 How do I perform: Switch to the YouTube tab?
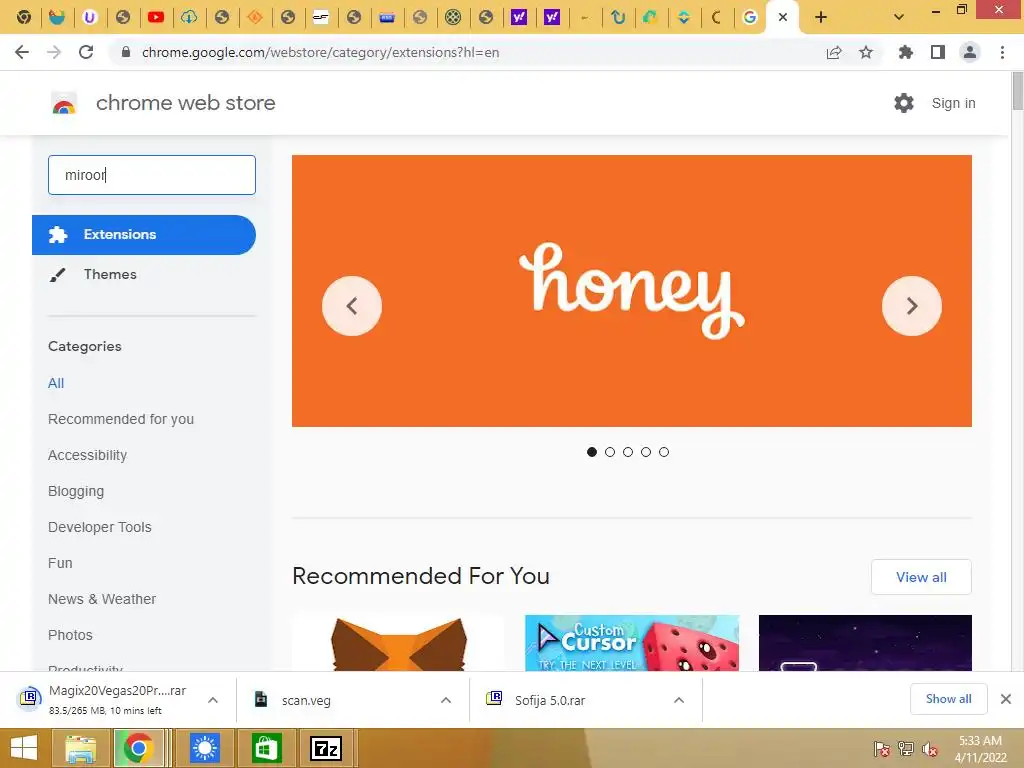click(155, 17)
